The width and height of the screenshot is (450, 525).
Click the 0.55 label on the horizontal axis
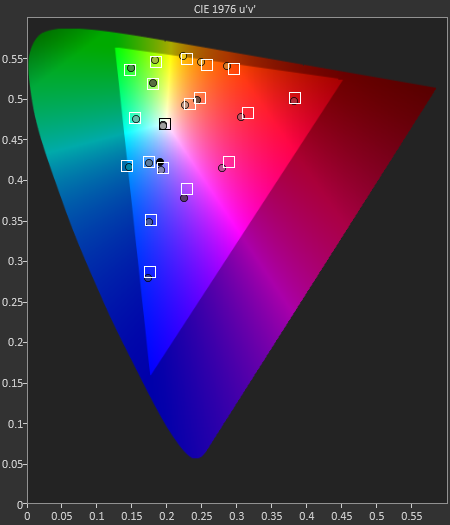[x=412, y=516]
